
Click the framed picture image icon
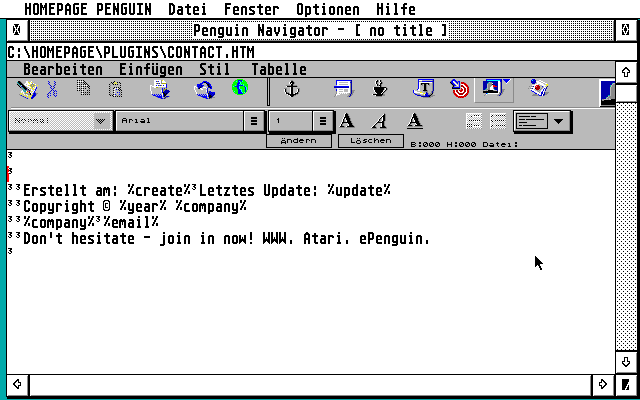click(494, 89)
